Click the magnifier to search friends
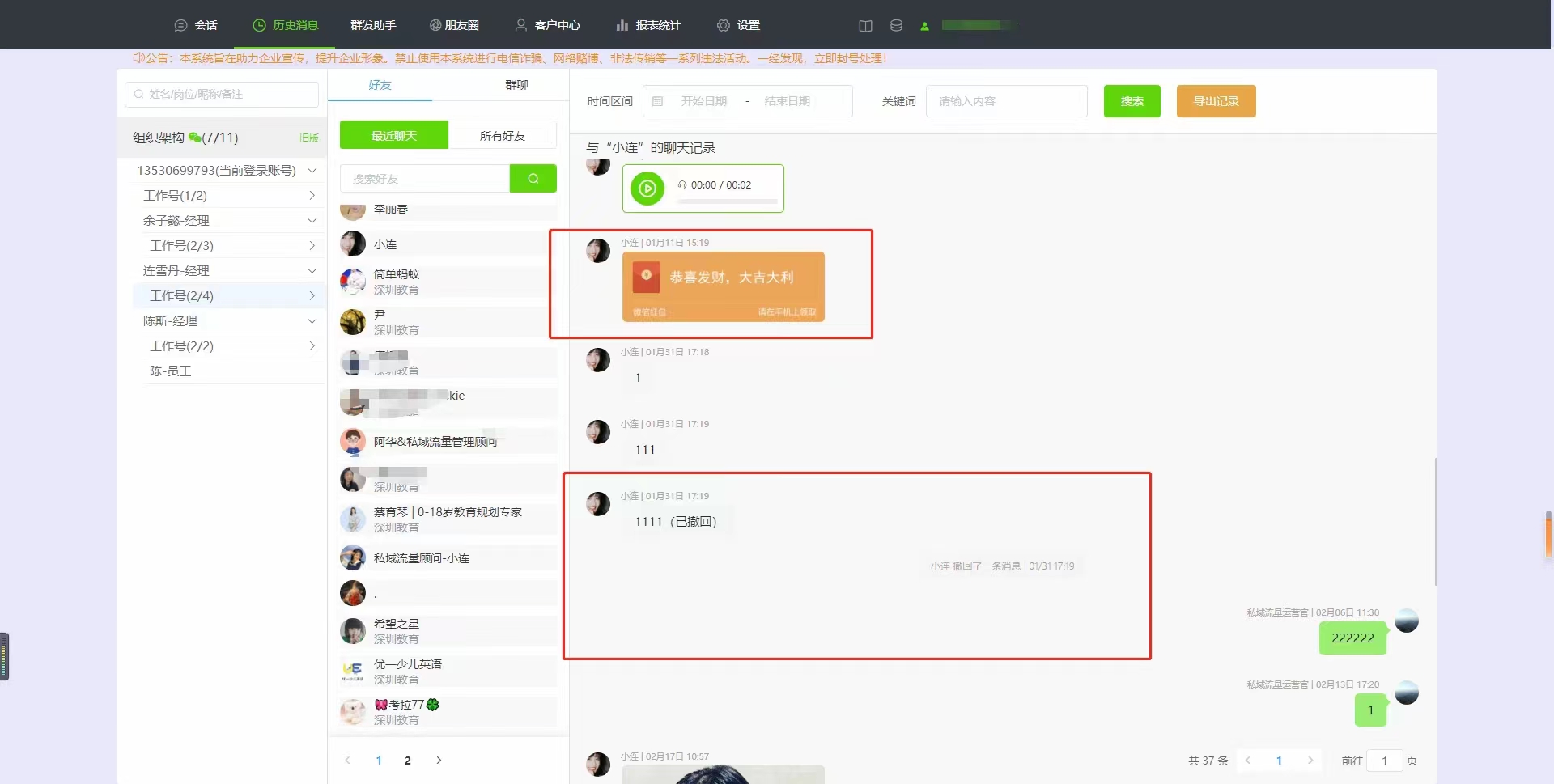 [x=533, y=178]
